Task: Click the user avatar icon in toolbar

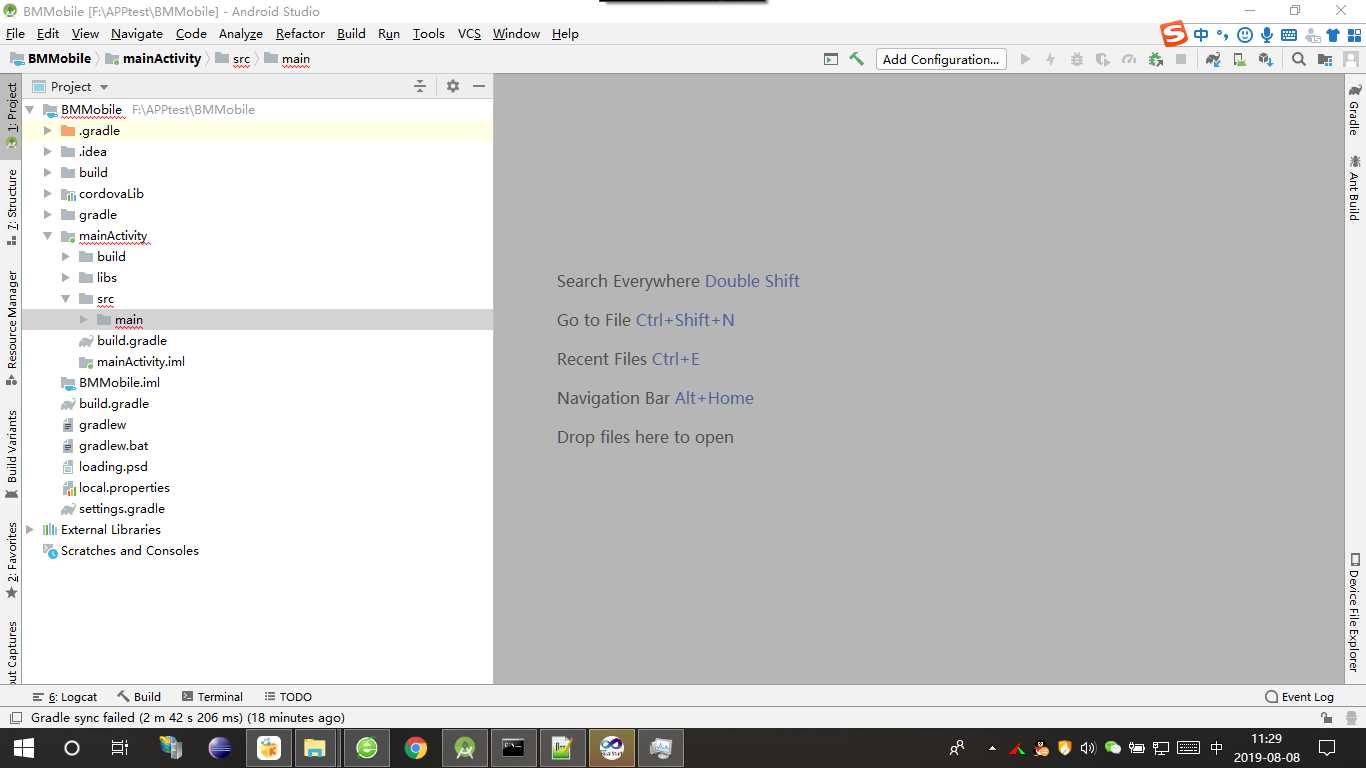Action: [1350, 59]
